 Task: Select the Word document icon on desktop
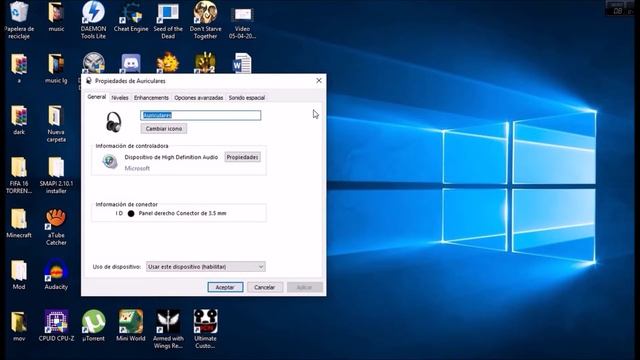tap(242, 63)
